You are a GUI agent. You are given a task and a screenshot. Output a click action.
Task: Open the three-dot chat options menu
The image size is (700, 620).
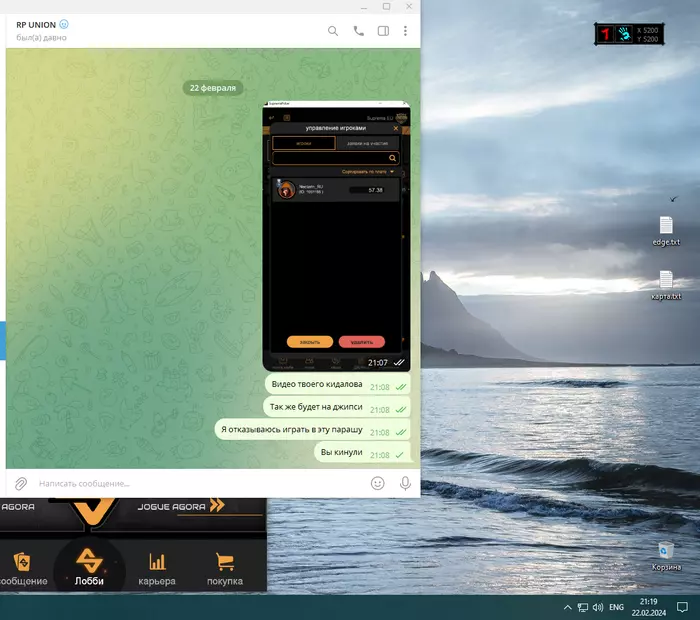tap(405, 31)
